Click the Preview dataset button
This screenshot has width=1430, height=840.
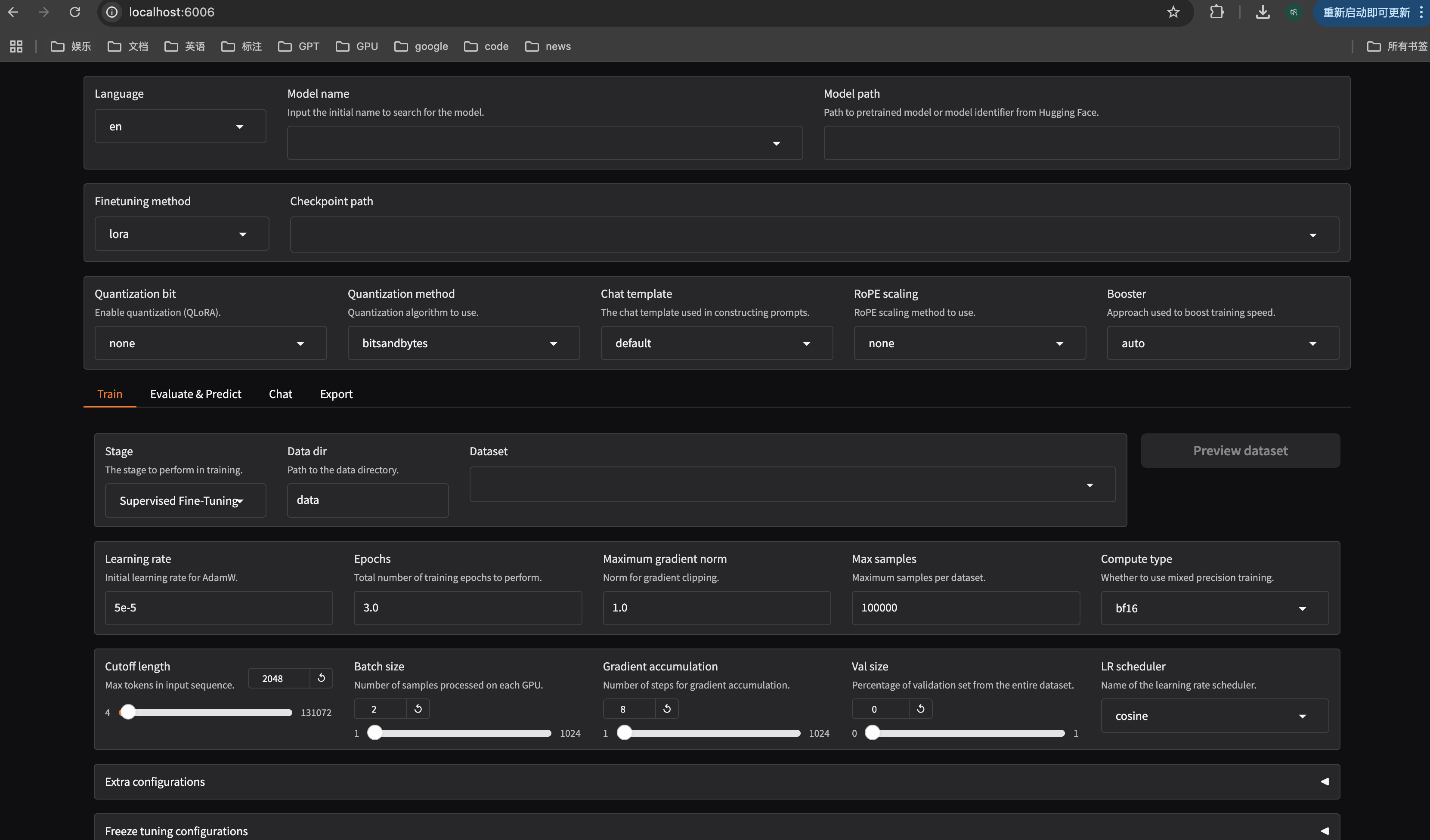coord(1240,451)
